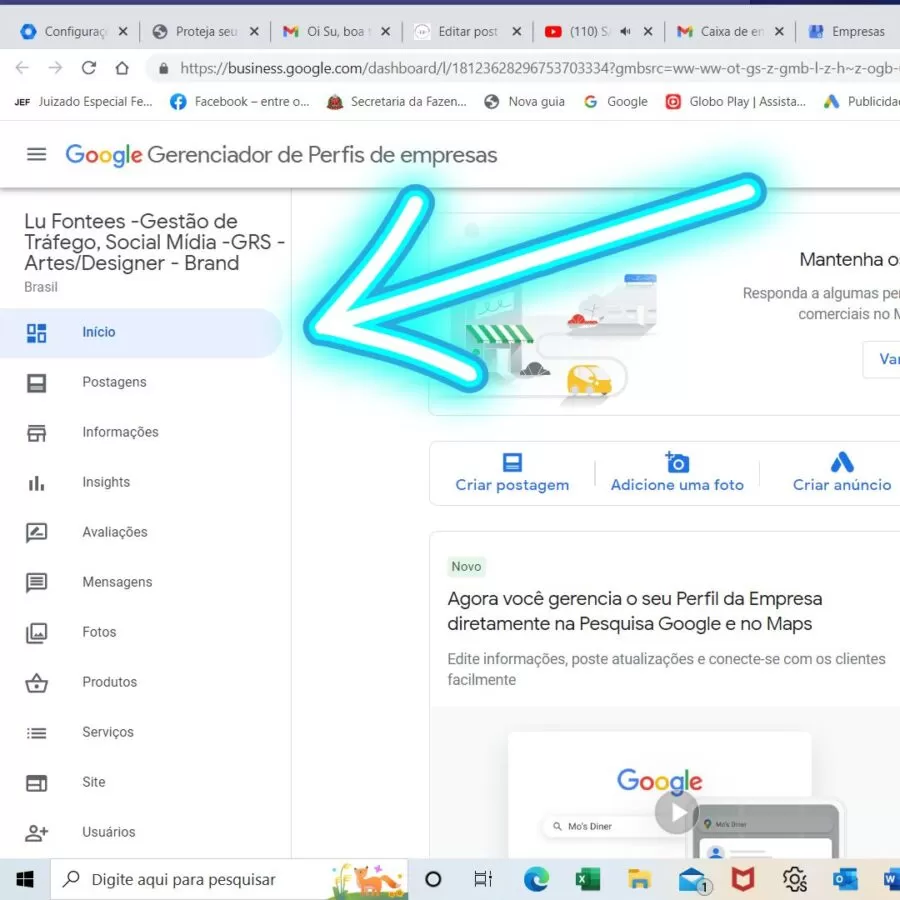Open the Mensagens chat icon

[36, 583]
